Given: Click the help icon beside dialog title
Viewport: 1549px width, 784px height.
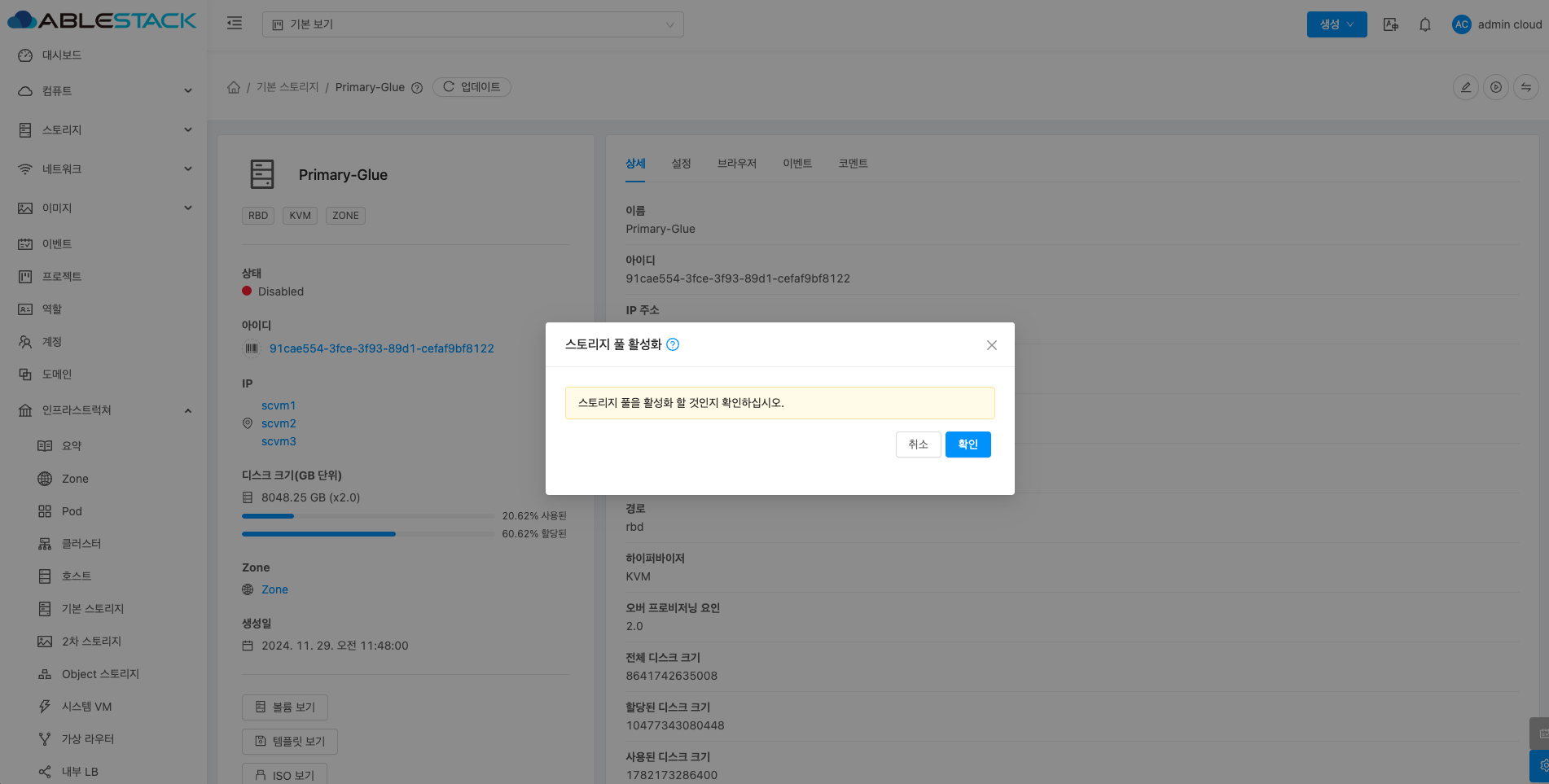Looking at the screenshot, I should pos(673,344).
